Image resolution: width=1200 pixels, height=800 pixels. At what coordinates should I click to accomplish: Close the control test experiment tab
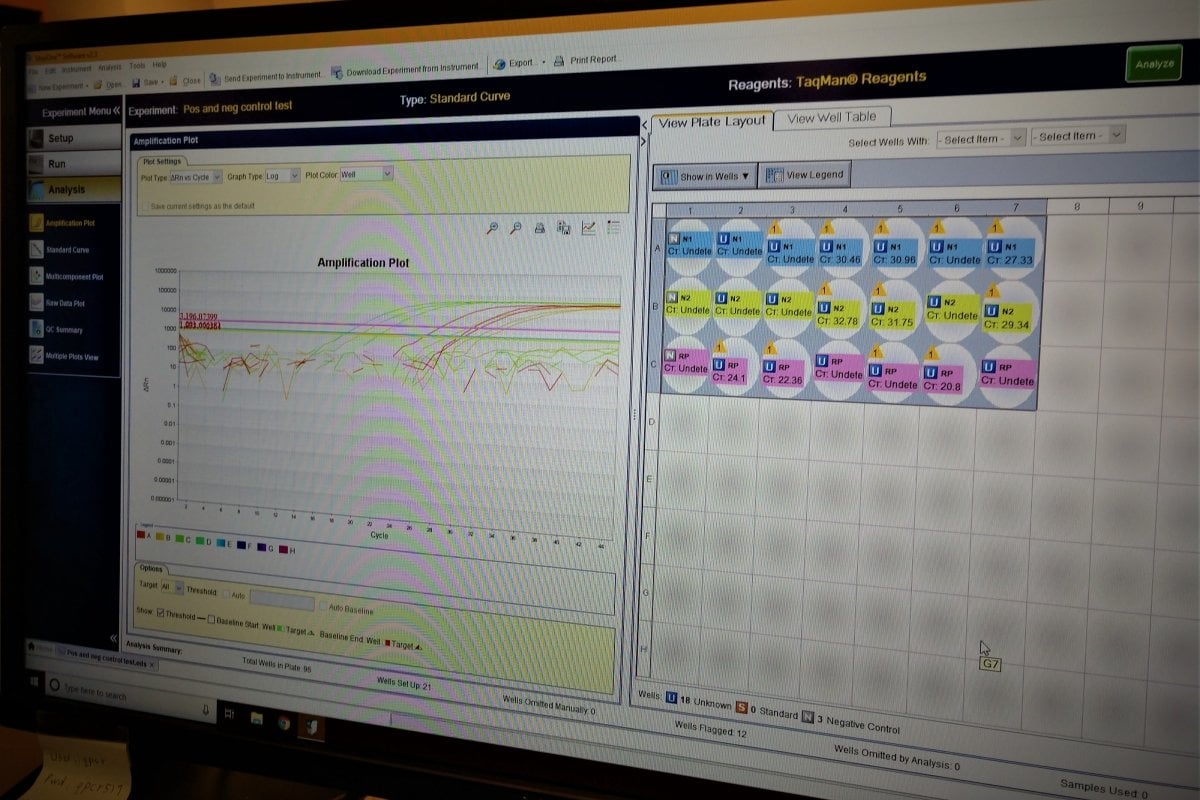pyautogui.click(x=152, y=665)
